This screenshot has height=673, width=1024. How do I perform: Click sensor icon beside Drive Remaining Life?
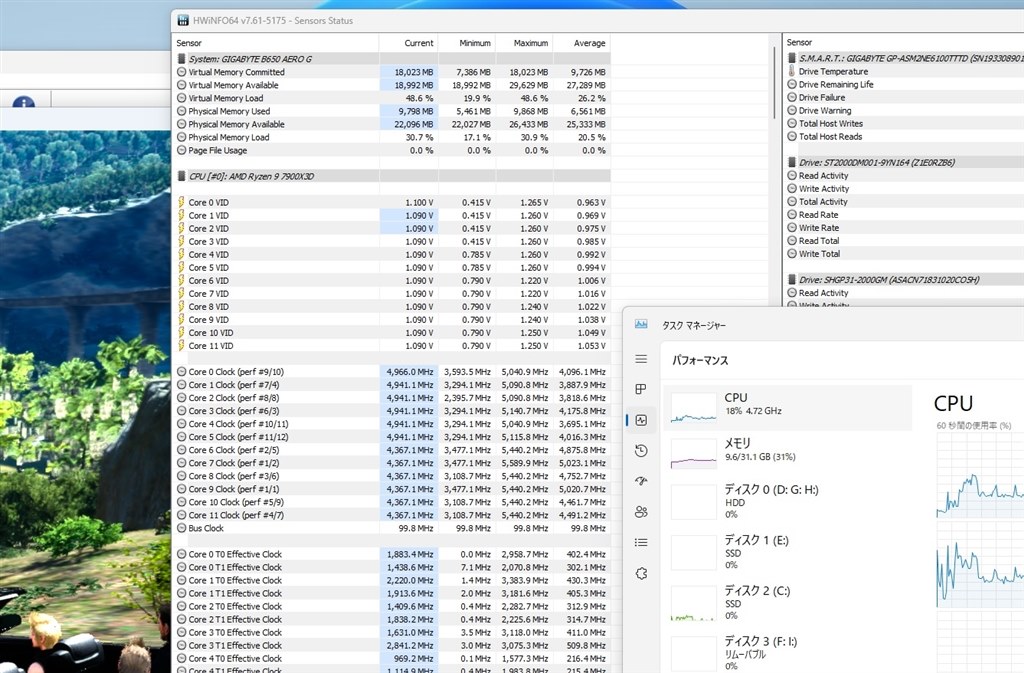click(792, 84)
